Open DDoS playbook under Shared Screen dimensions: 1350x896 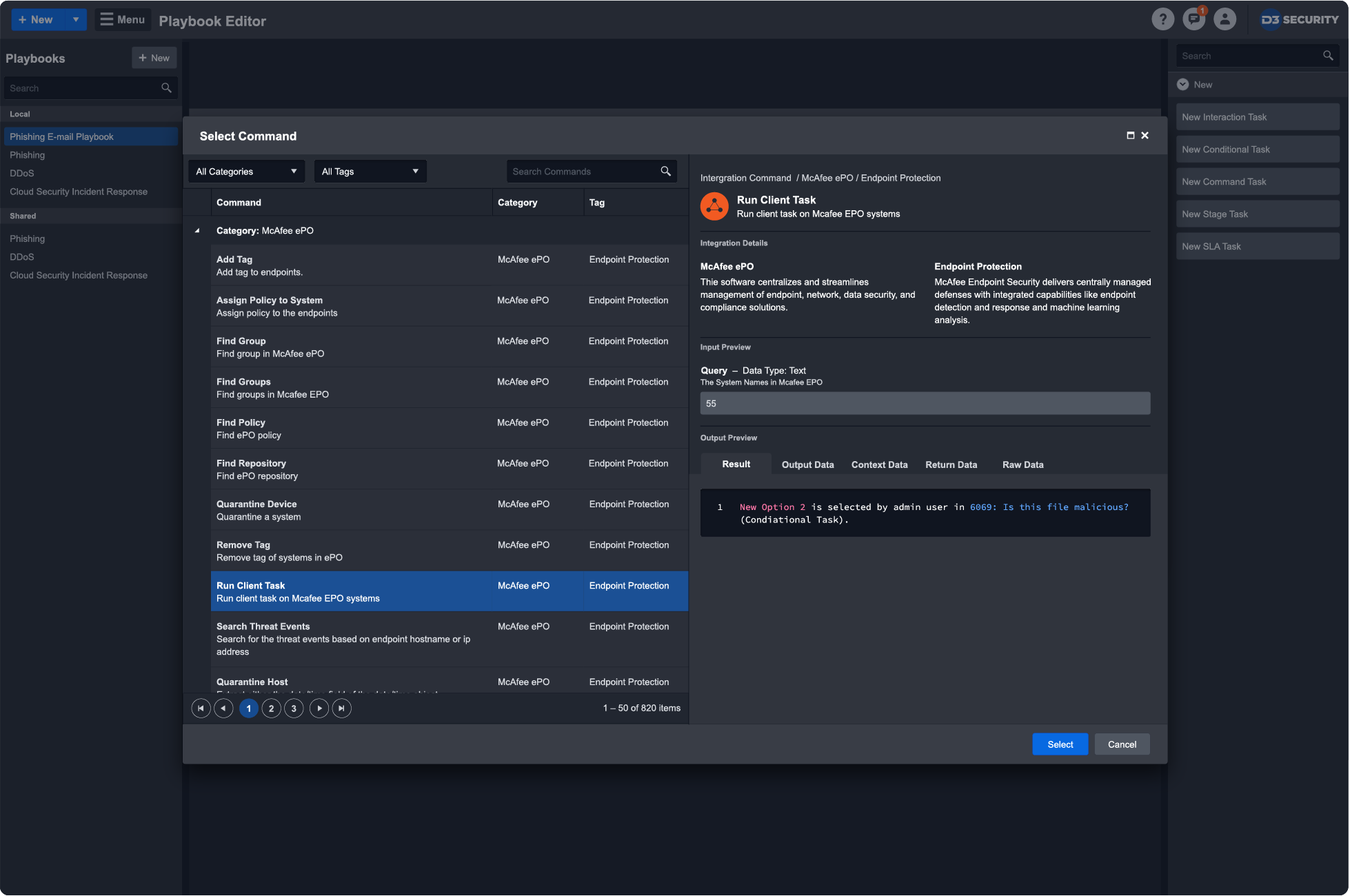pos(21,256)
